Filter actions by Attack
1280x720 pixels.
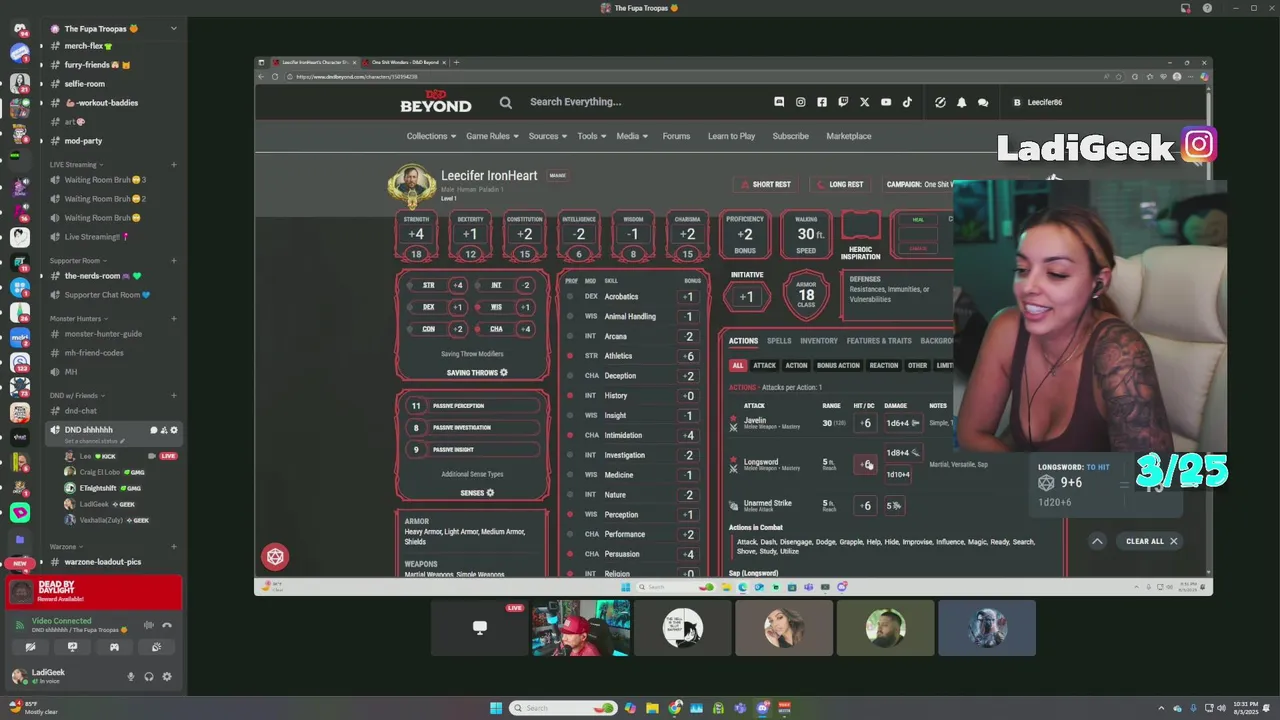click(x=764, y=366)
